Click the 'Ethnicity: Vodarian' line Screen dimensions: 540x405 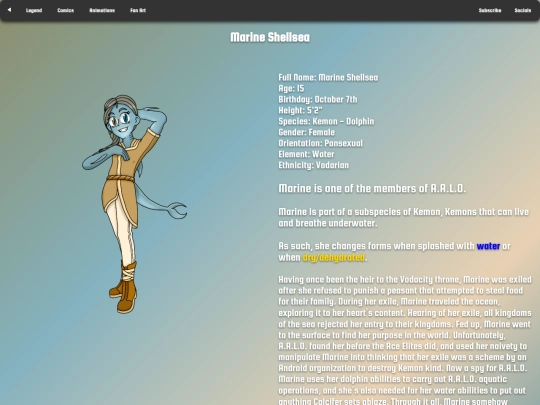313,165
